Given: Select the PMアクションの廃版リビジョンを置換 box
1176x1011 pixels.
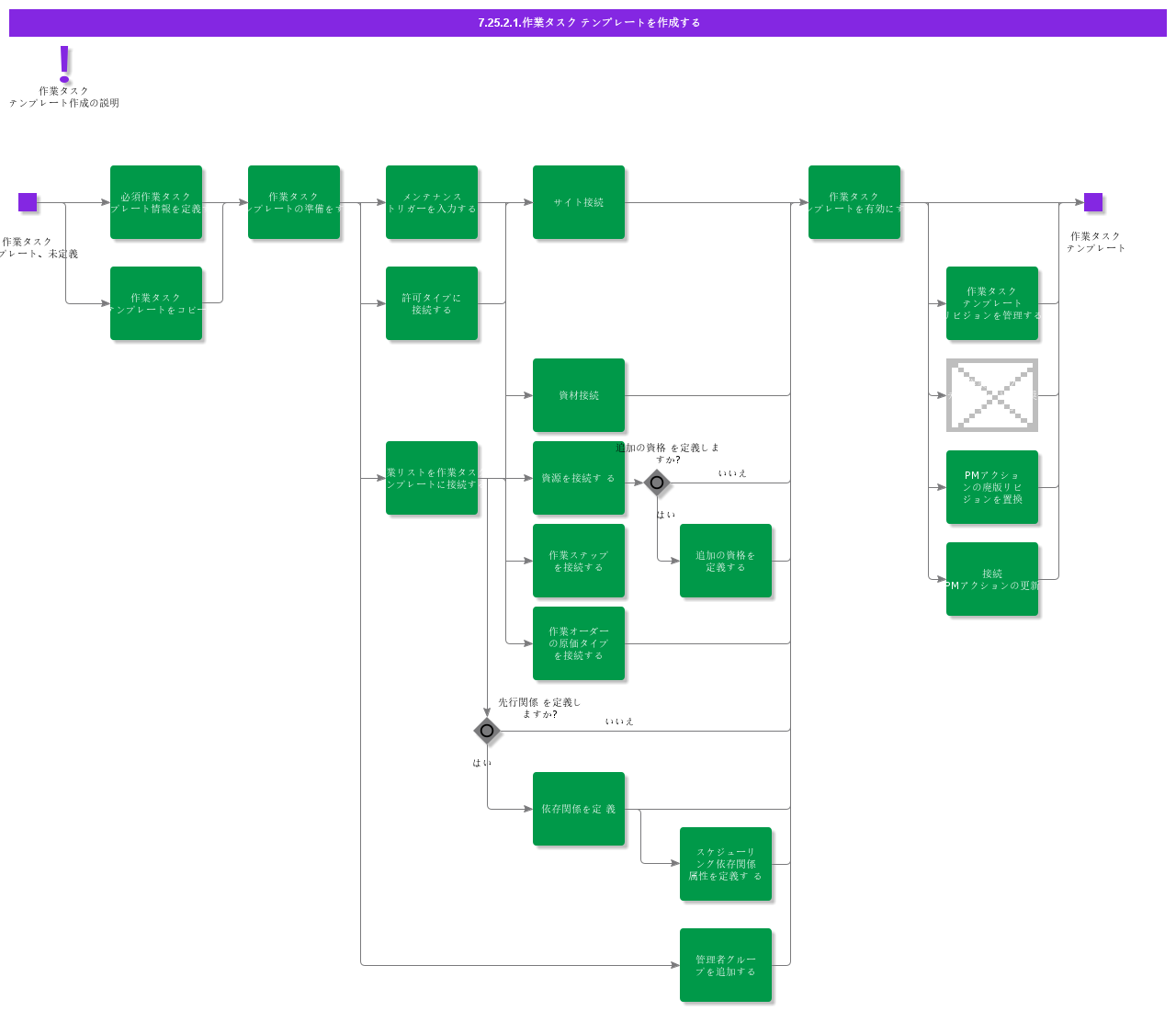Looking at the screenshot, I should click(x=992, y=487).
